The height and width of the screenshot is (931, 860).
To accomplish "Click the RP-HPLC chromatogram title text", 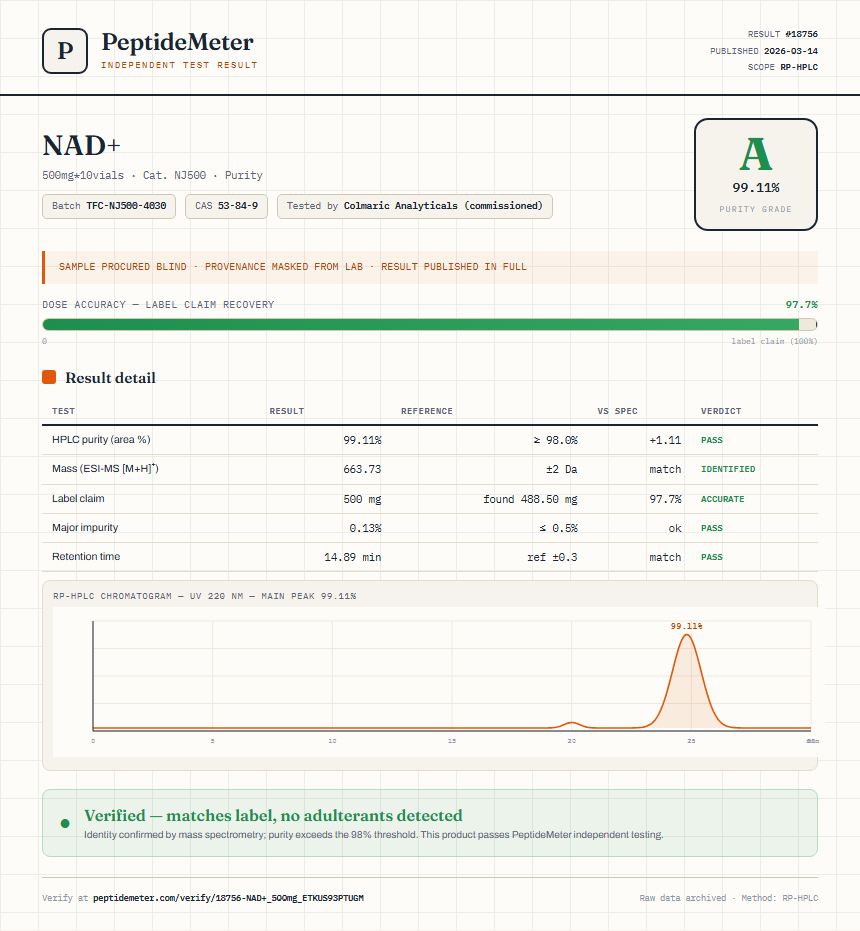I will tap(204, 596).
